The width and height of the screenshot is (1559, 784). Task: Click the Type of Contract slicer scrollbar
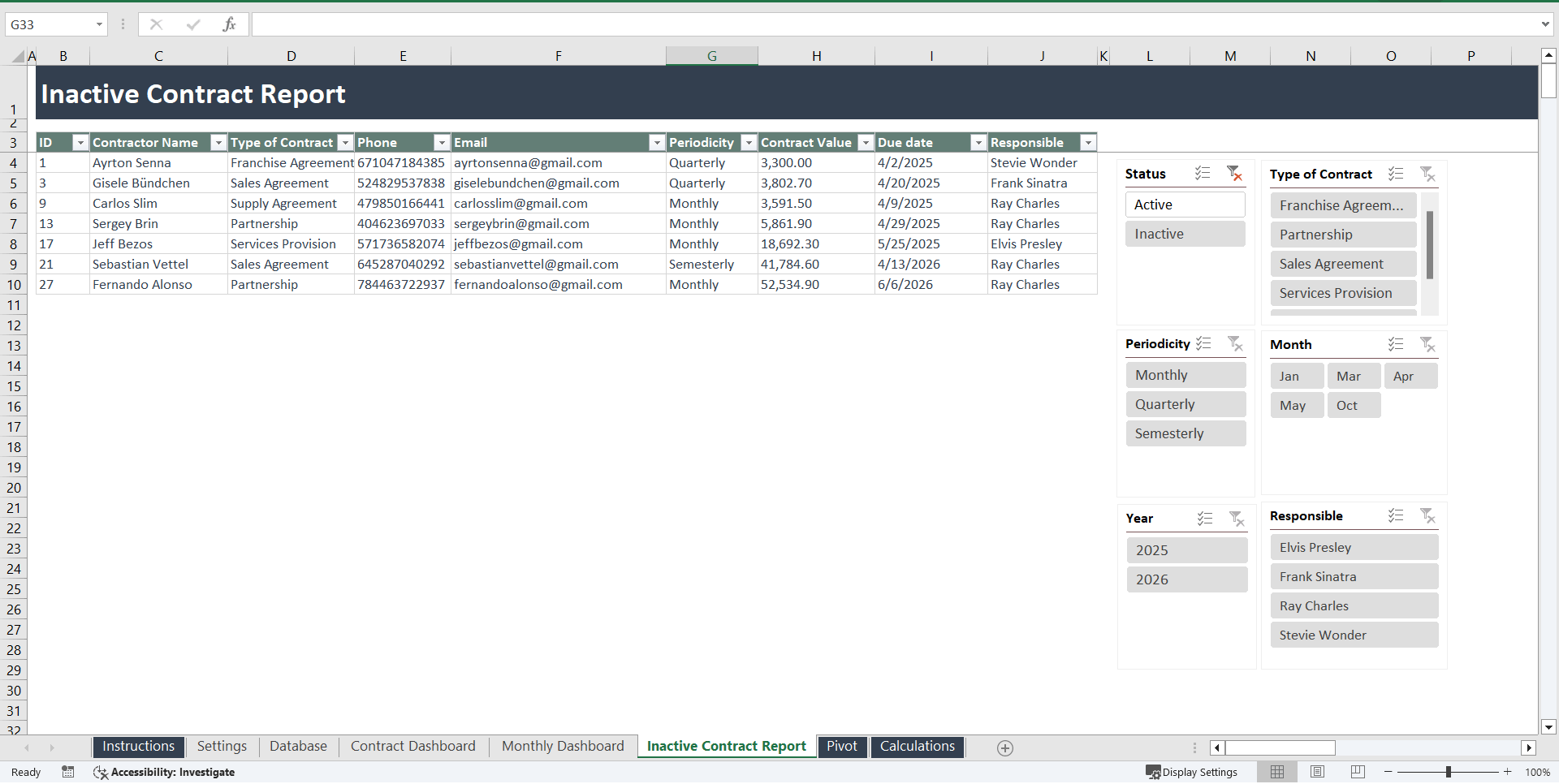coord(1430,244)
